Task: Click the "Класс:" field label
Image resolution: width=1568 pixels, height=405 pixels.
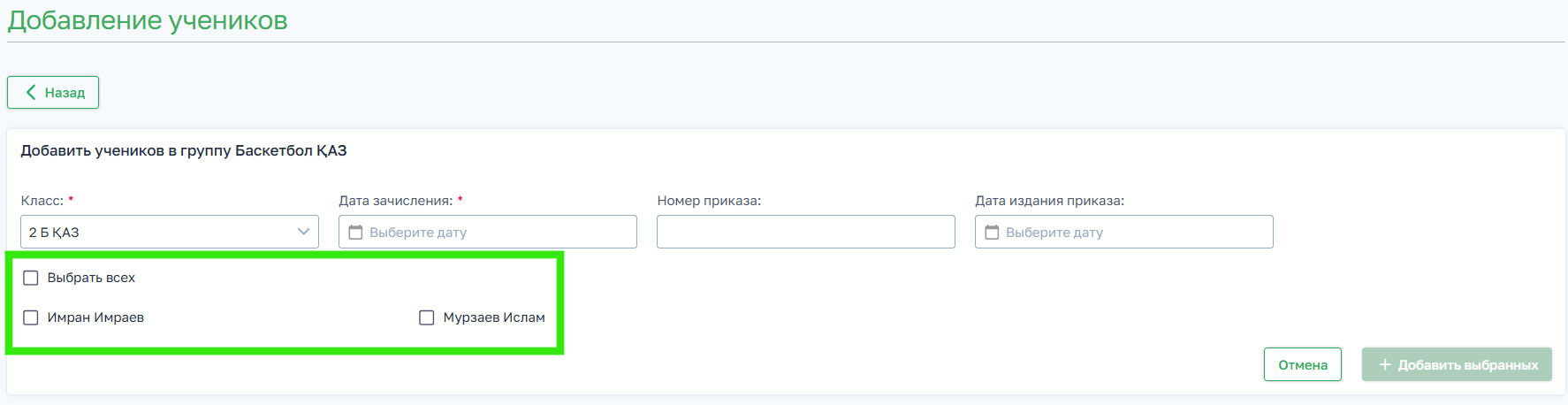Action: pos(42,201)
